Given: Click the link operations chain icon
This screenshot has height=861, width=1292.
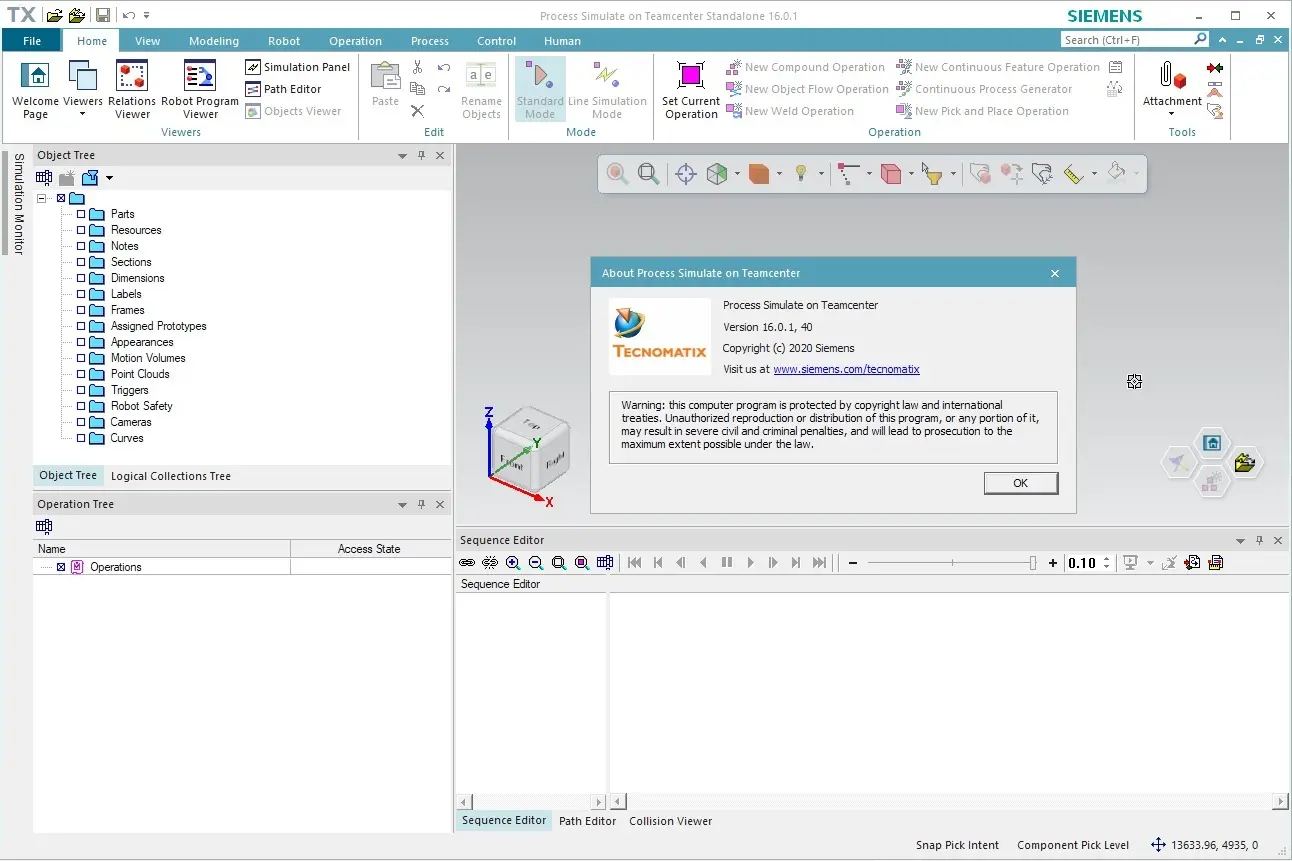Looking at the screenshot, I should point(467,563).
